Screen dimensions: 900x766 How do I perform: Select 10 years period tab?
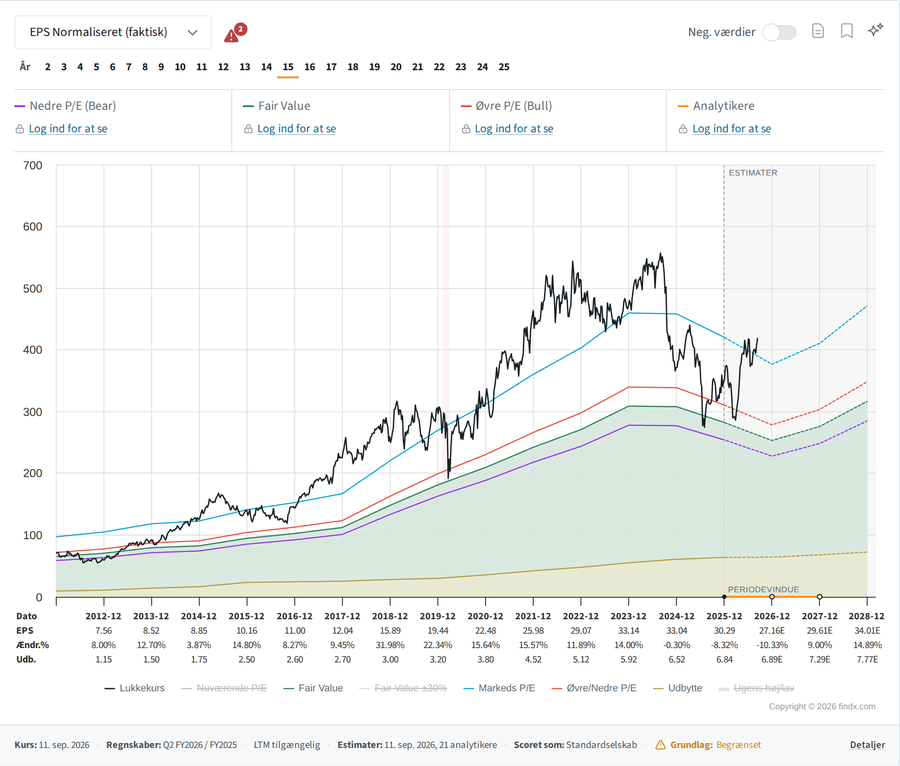[180, 67]
